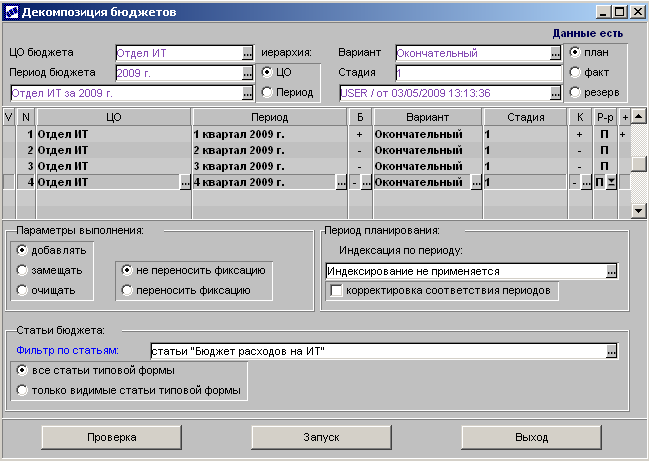Viewport: 649px width, 461px height.
Task: Click the Декомпозиция бюджетов title bar app icon
Action: [x=12, y=12]
